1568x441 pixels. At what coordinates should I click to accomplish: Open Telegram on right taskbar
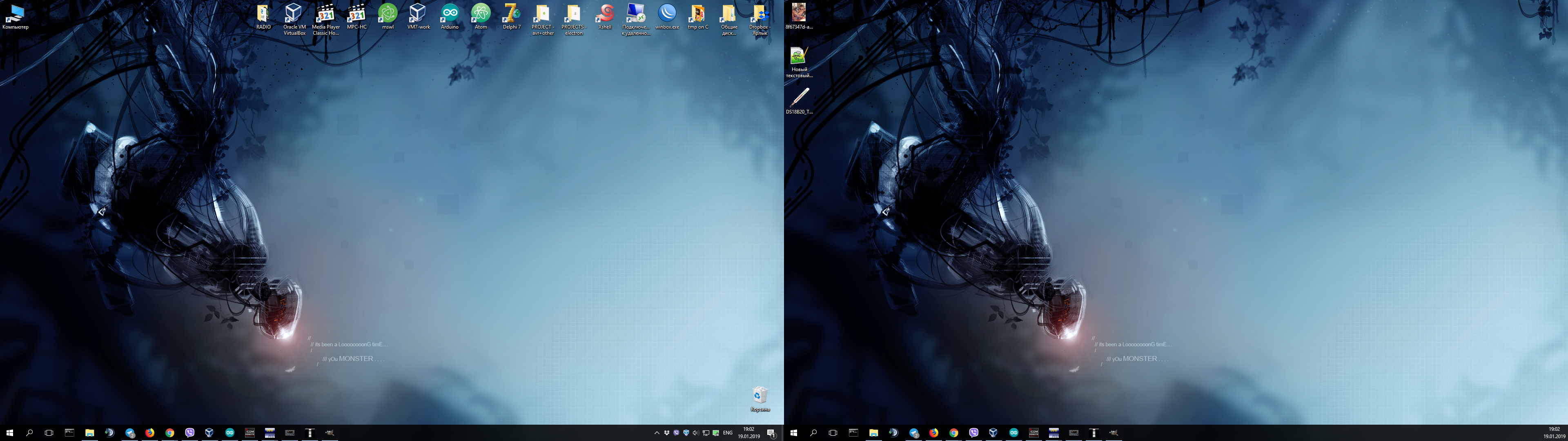coord(914,432)
